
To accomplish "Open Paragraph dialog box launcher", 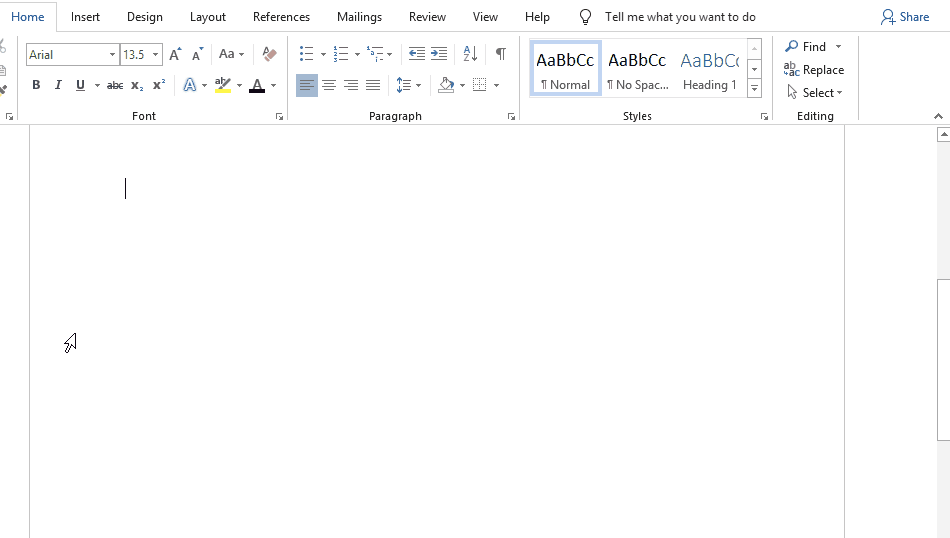I will pos(511,116).
